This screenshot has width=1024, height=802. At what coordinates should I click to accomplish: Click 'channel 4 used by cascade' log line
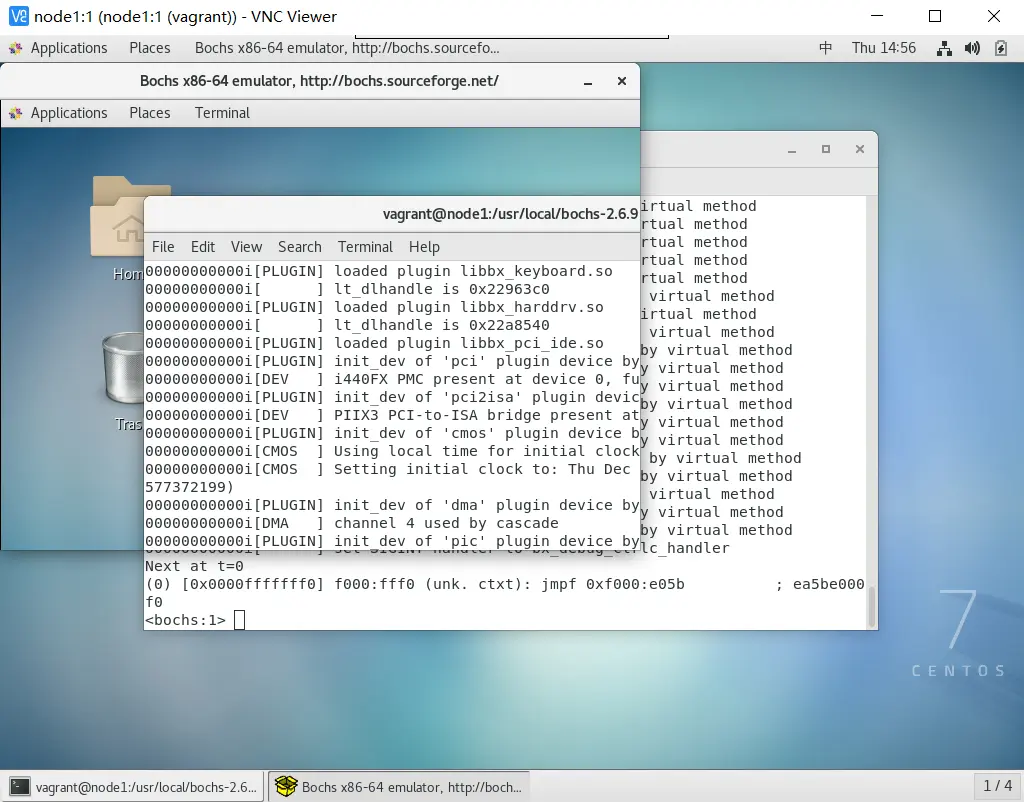point(446,523)
